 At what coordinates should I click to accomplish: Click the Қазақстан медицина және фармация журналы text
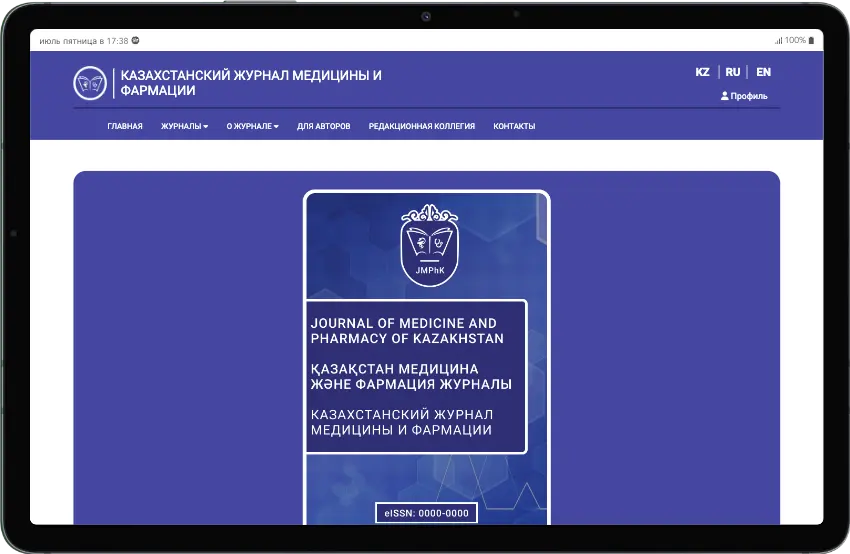(x=411, y=377)
